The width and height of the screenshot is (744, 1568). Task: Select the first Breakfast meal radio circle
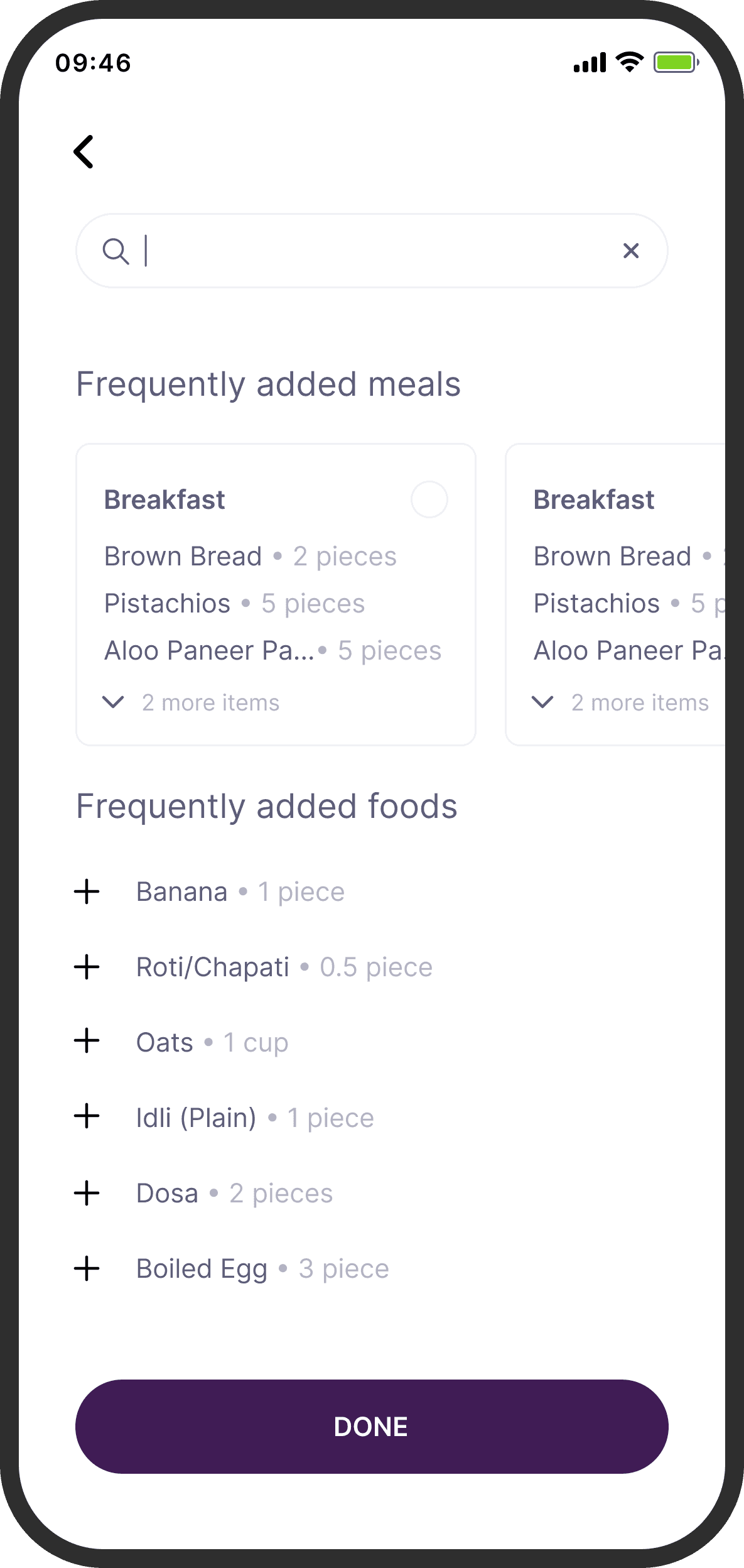click(x=429, y=500)
